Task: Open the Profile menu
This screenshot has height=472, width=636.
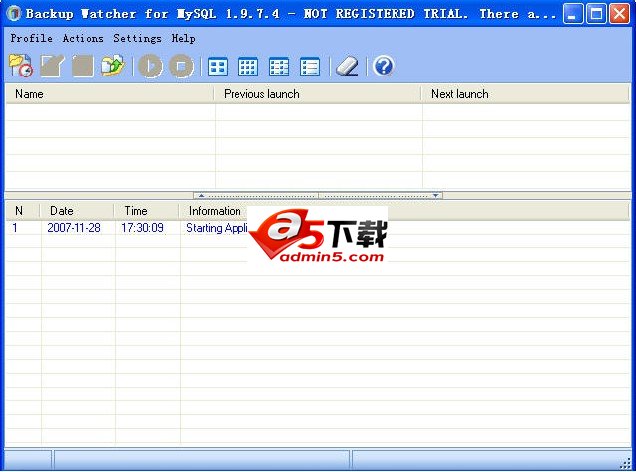Action: 31,38
